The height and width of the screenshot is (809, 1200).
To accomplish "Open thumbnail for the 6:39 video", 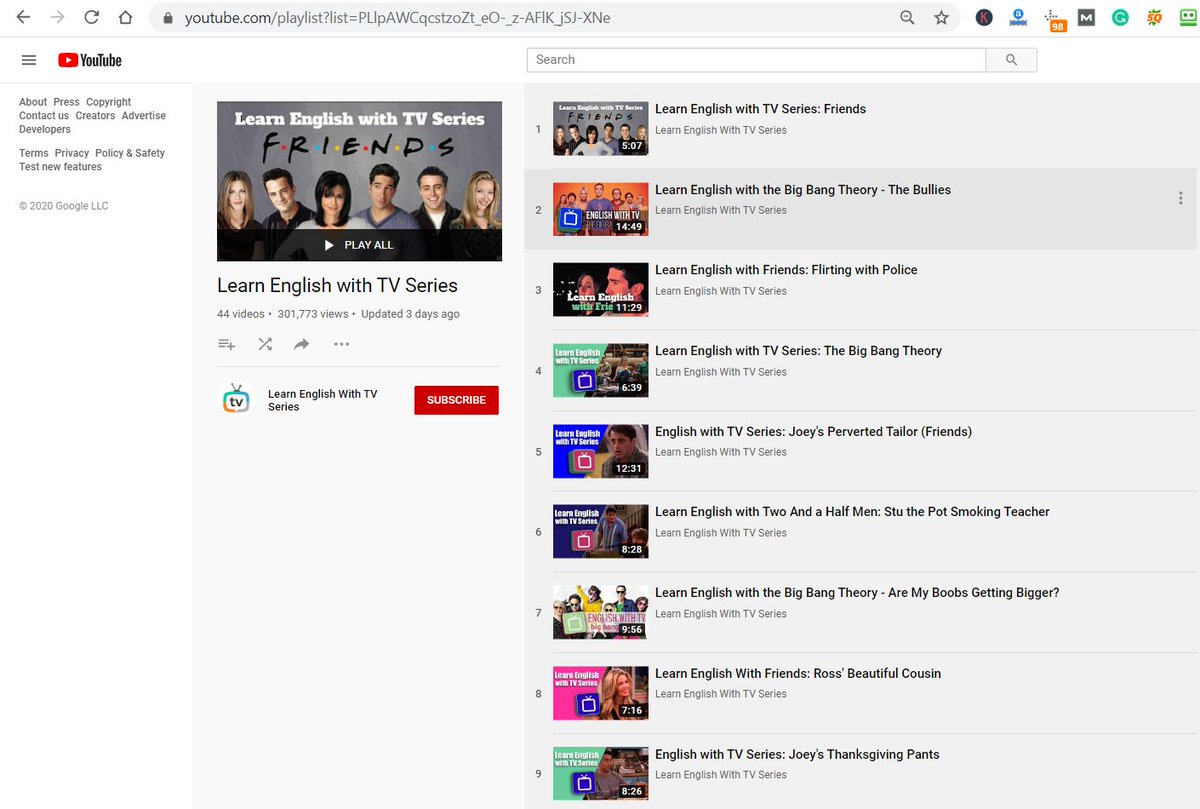I will pyautogui.click(x=600, y=370).
